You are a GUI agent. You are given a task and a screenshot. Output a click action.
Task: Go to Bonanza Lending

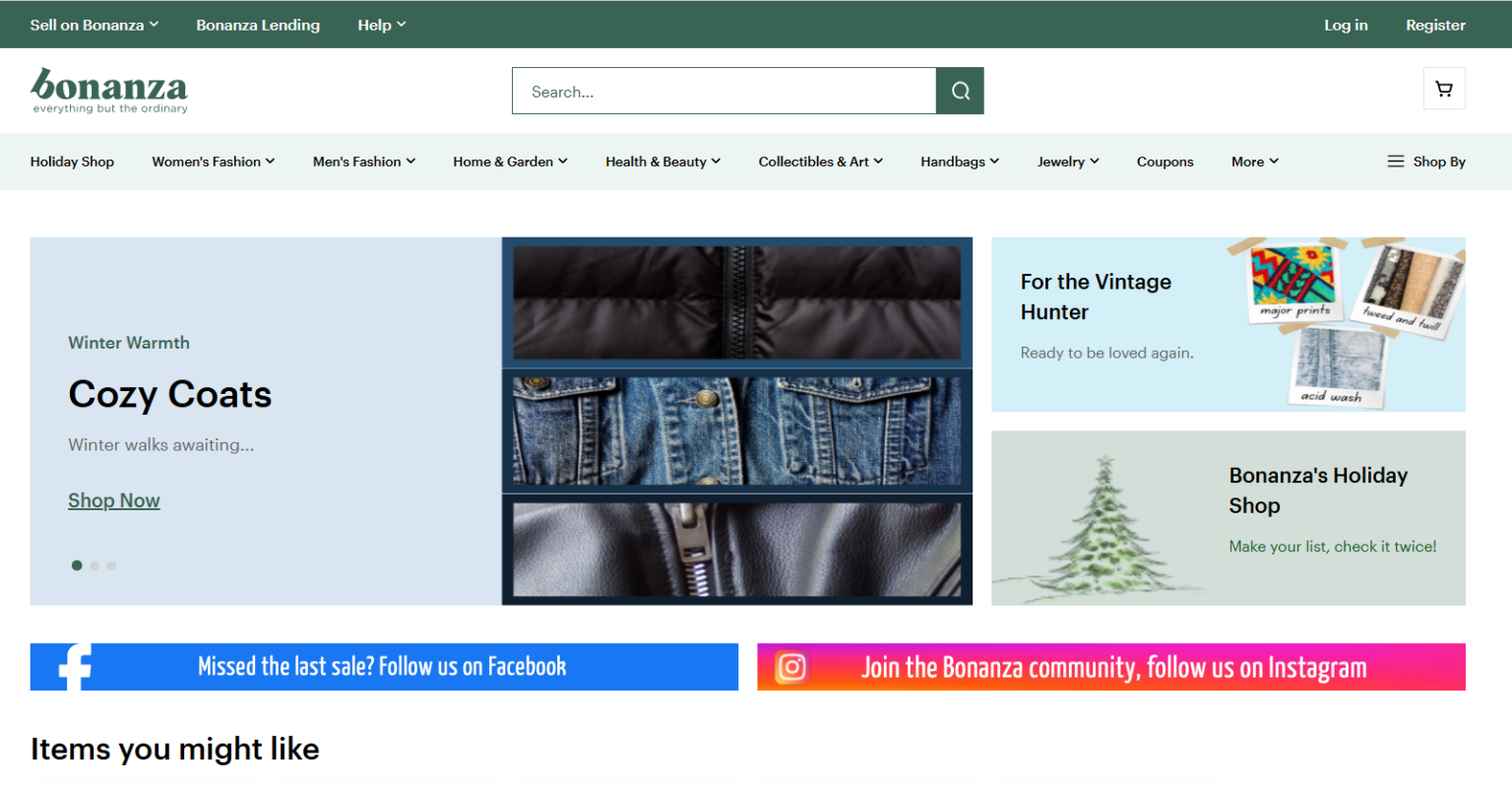258,24
